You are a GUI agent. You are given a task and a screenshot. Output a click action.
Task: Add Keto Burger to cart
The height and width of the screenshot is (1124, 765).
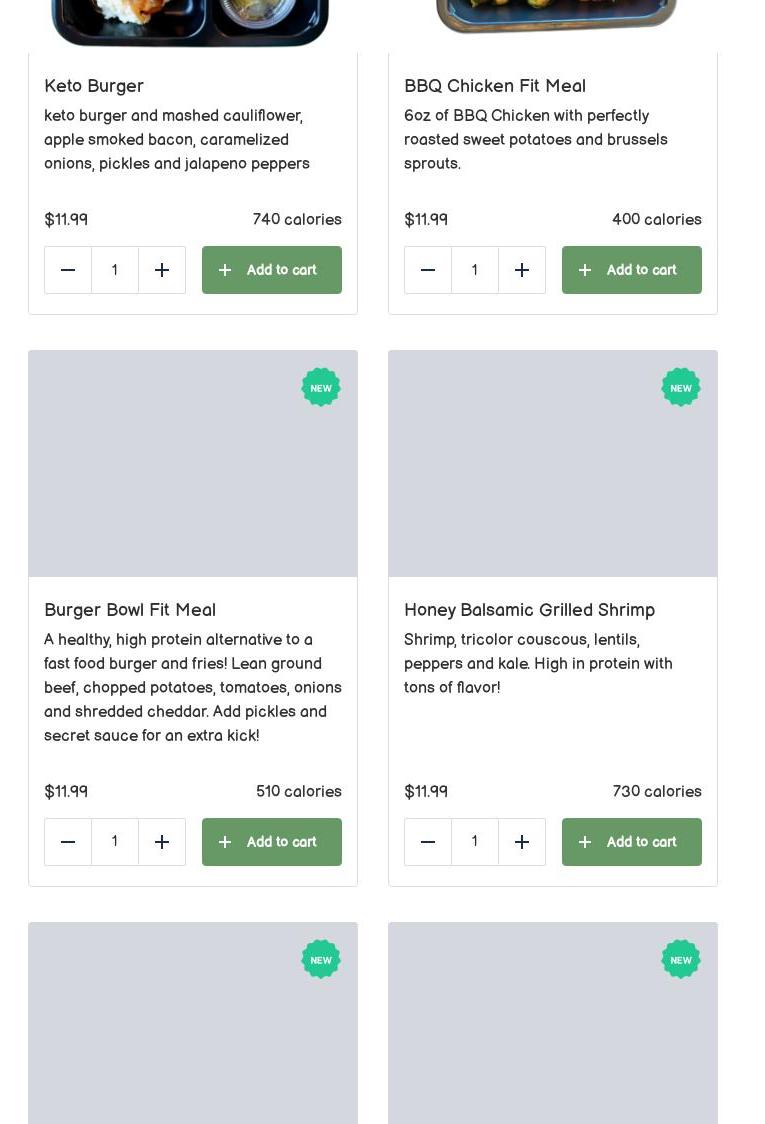(272, 270)
